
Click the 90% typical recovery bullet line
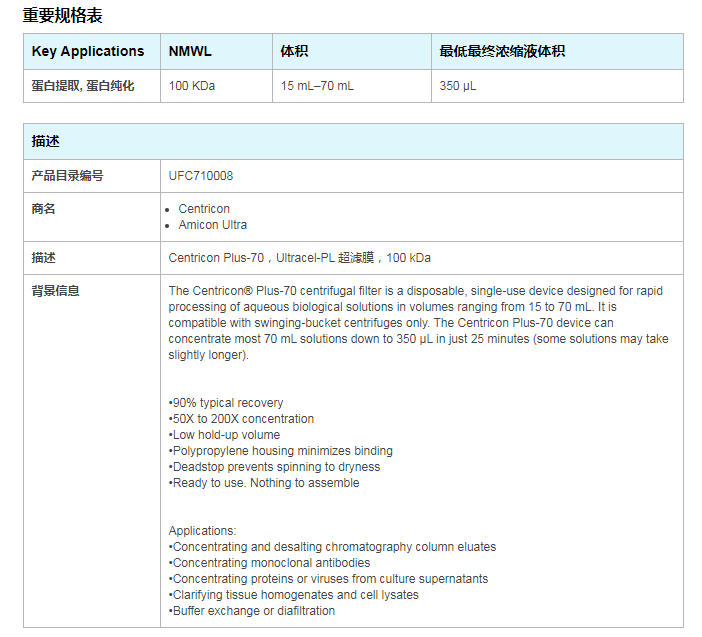tap(226, 403)
